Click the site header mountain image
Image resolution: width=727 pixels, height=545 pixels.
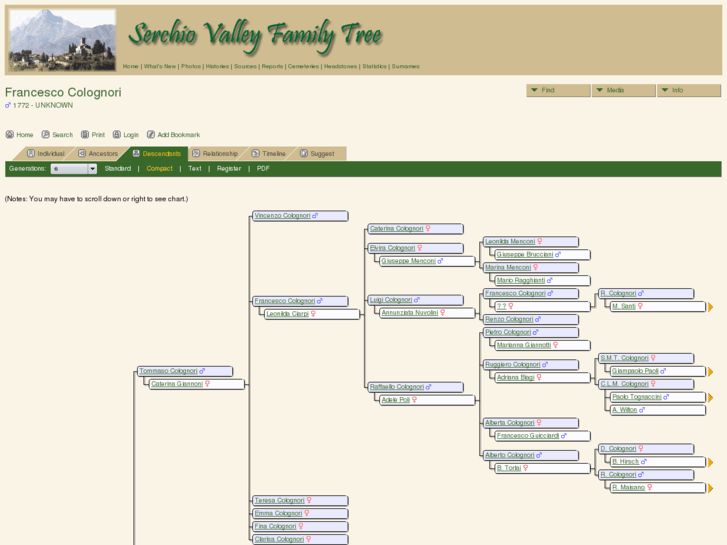[x=63, y=40]
